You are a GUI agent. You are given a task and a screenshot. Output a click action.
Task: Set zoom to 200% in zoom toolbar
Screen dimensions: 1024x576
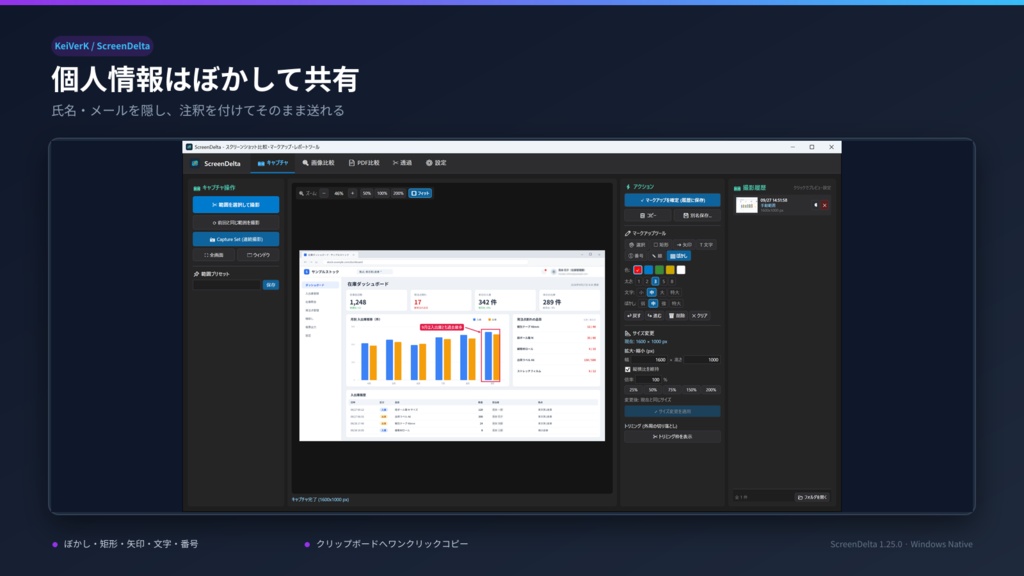tap(398, 193)
